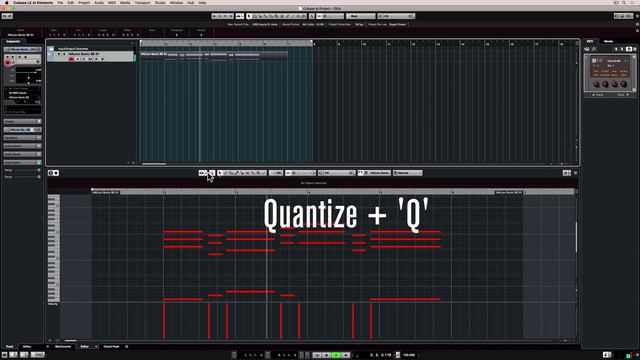The image size is (640, 360).
Task: Open Key Editor toolbar setup gear
Action: 576,173
